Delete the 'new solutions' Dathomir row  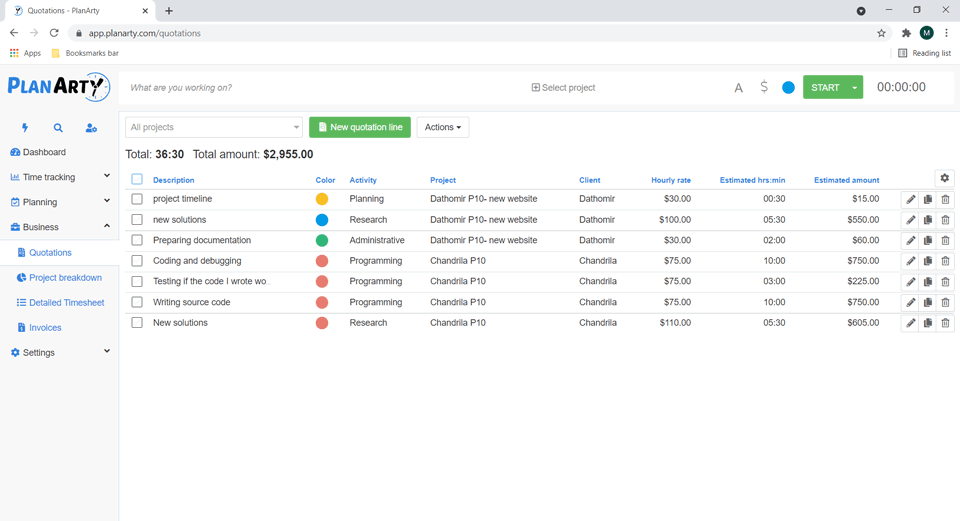tap(945, 220)
